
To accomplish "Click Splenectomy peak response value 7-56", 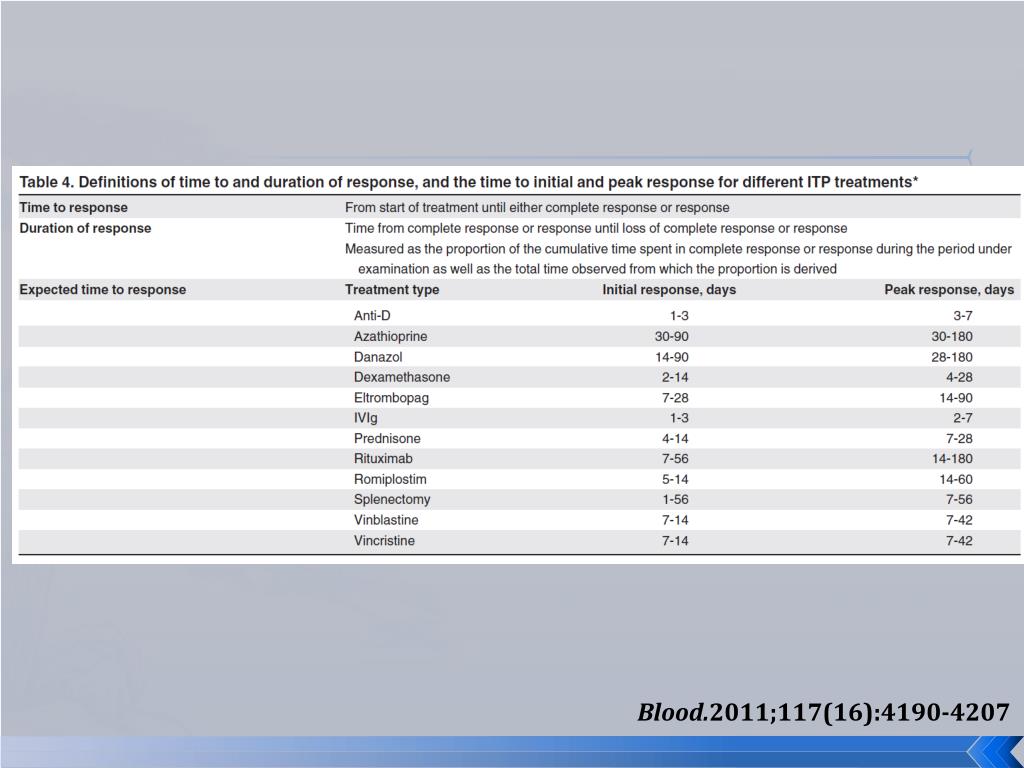I will point(959,499).
